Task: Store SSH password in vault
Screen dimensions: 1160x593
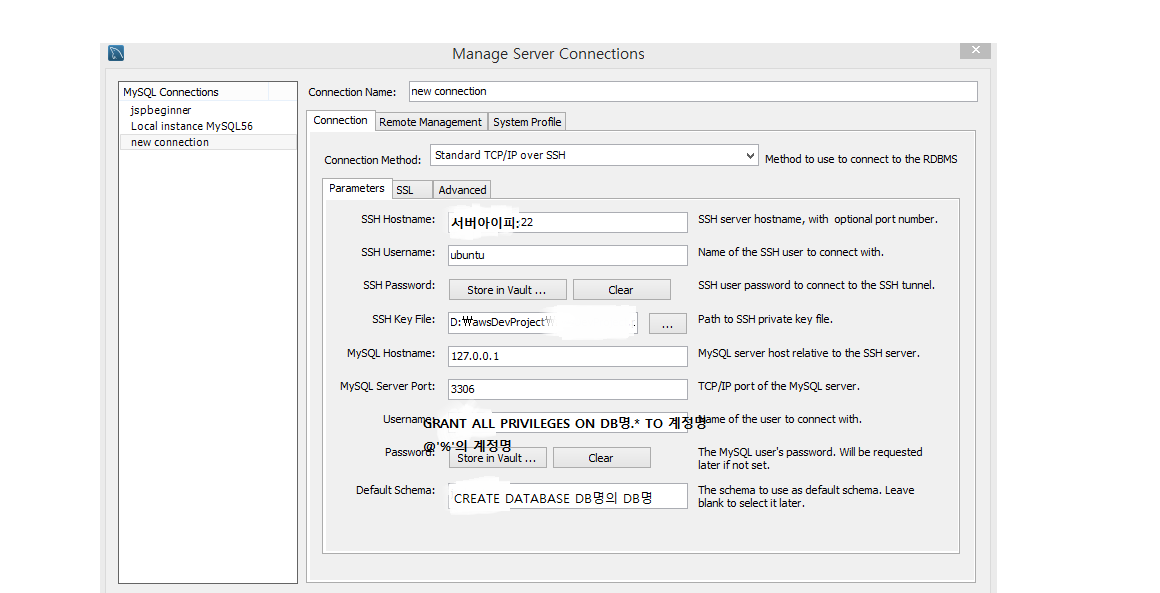Action: point(507,290)
